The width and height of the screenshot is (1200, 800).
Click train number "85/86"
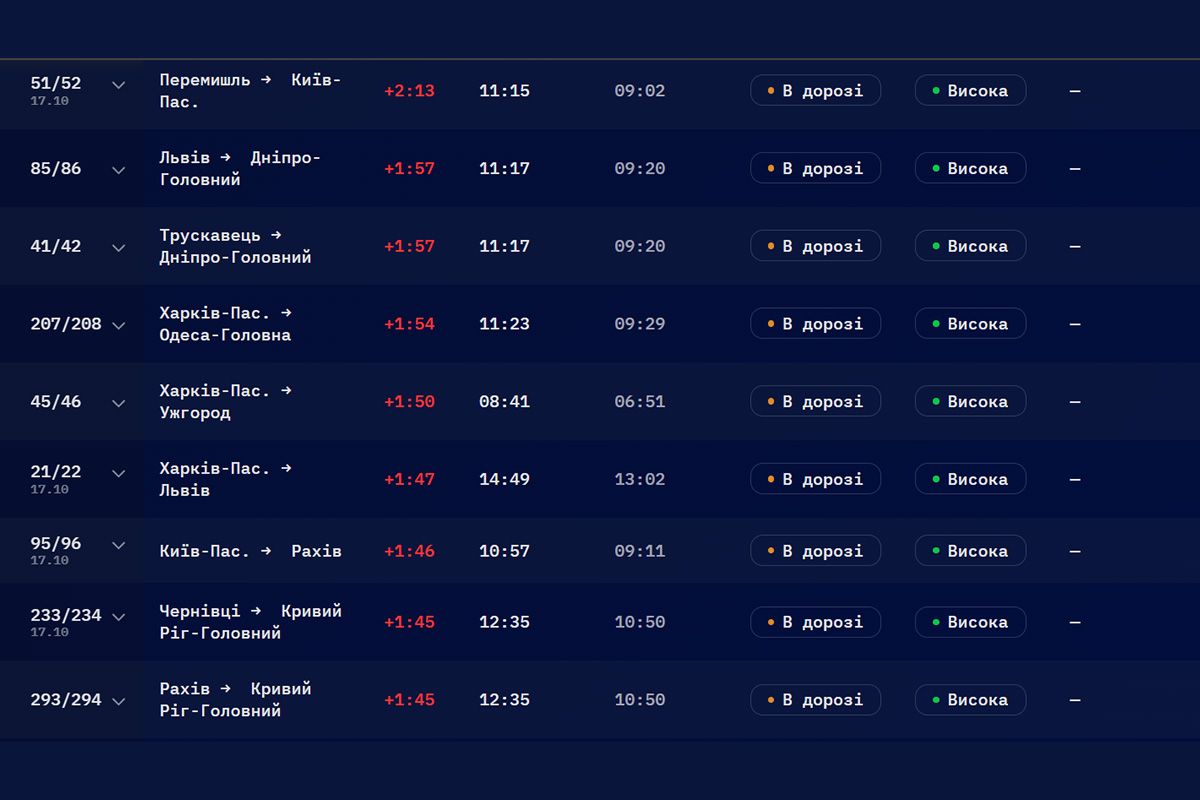tap(56, 169)
